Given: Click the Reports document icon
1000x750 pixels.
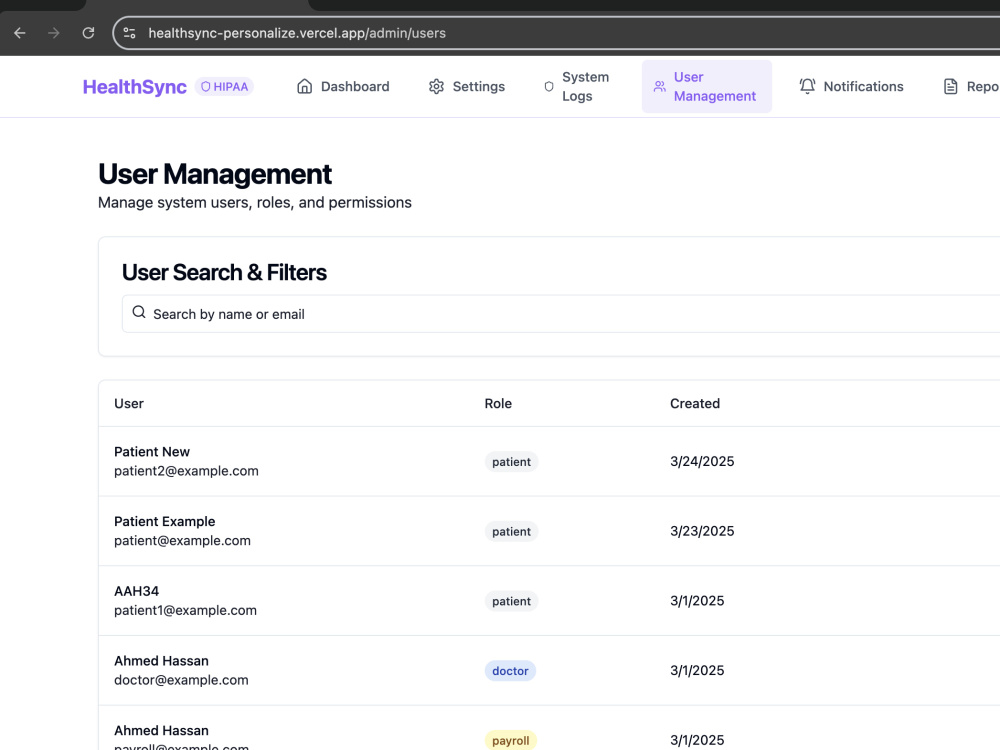Looking at the screenshot, I should click(x=950, y=87).
